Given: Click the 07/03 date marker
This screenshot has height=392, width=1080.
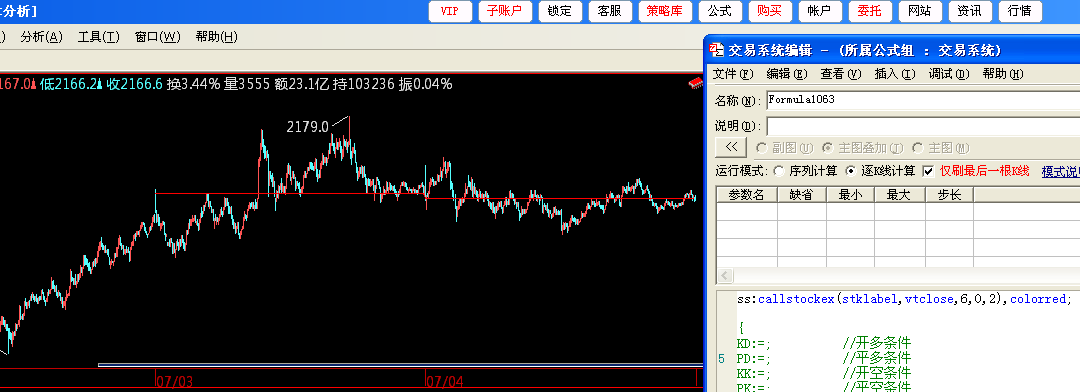Looking at the screenshot, I should tap(175, 381).
